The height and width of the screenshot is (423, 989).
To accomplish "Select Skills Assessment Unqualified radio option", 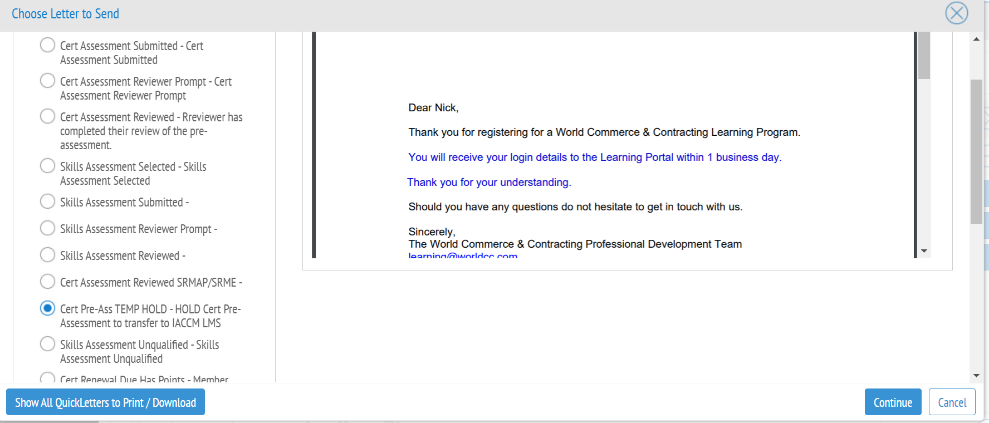I will 47,344.
